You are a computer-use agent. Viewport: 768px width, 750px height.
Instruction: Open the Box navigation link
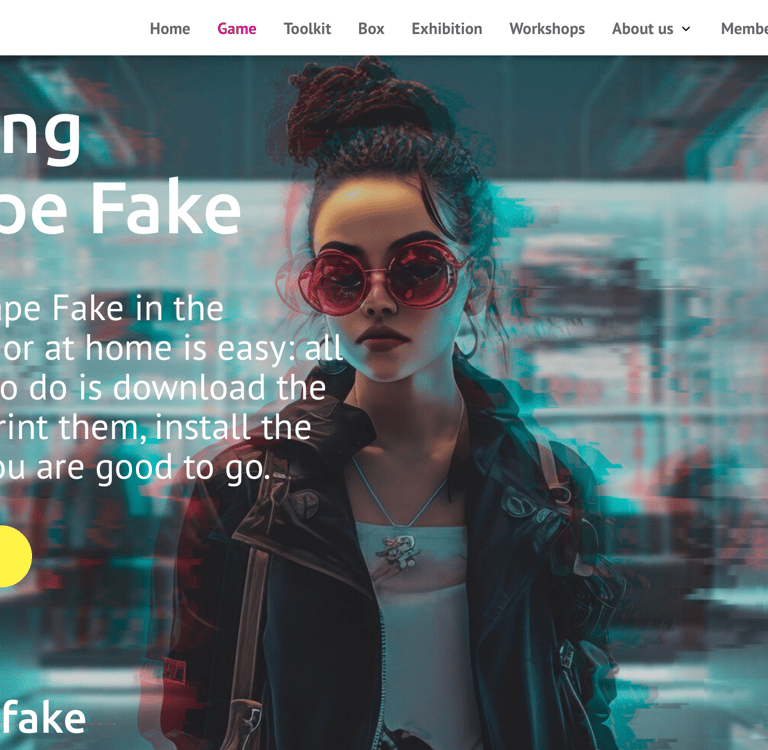tap(371, 29)
